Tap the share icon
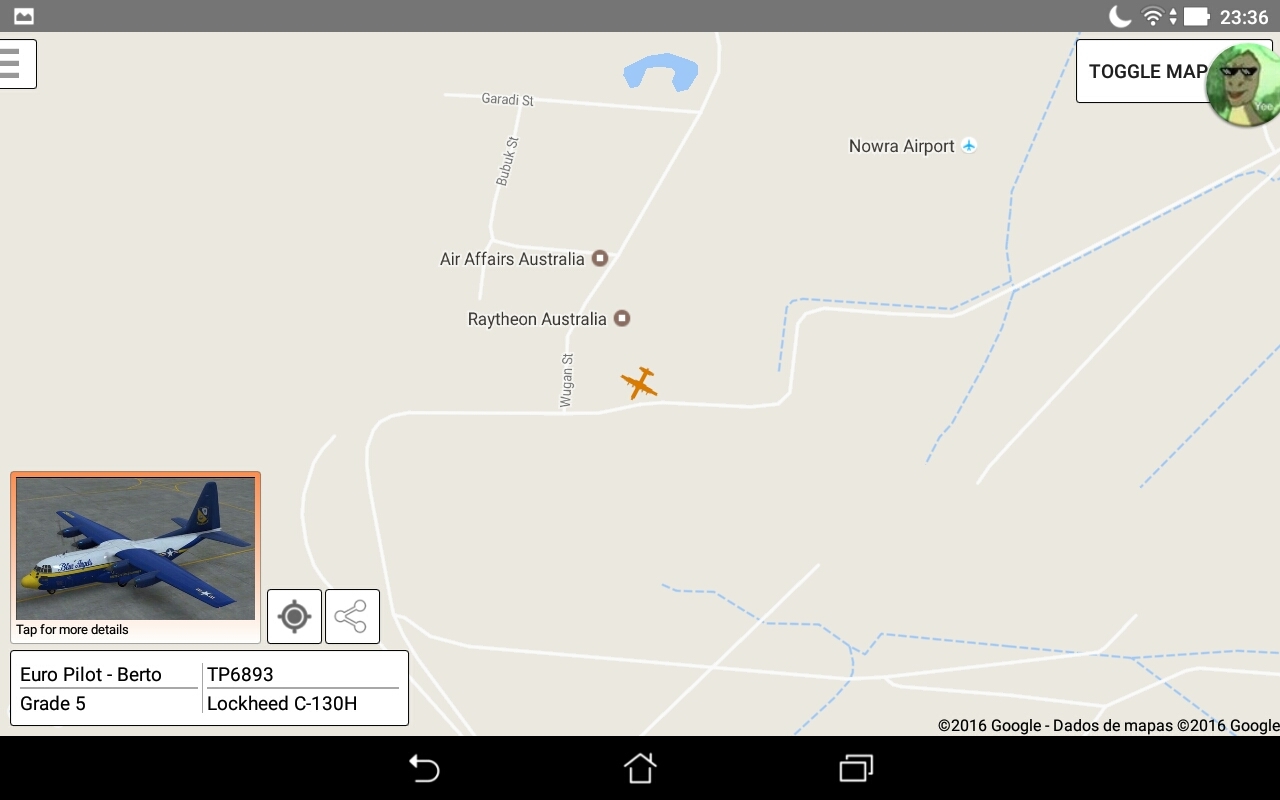Screen dimensions: 1280x800 pos(352,616)
